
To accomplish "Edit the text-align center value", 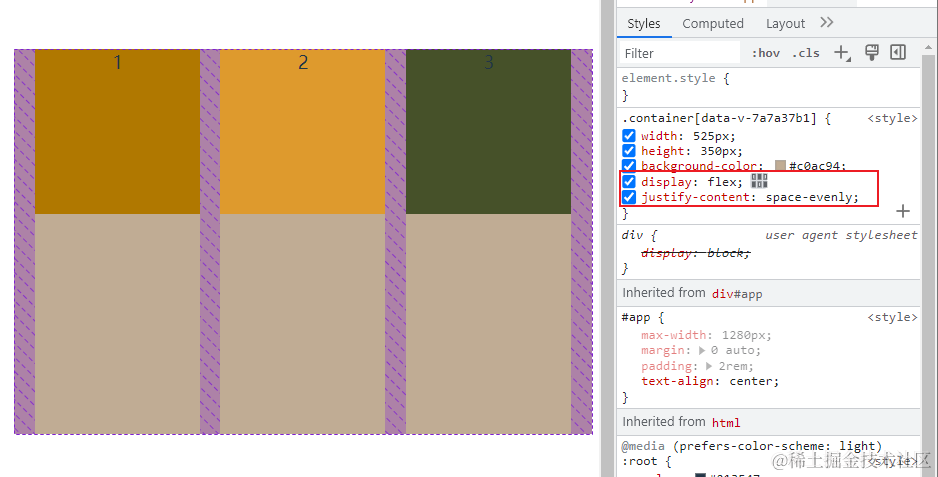I will pos(752,382).
